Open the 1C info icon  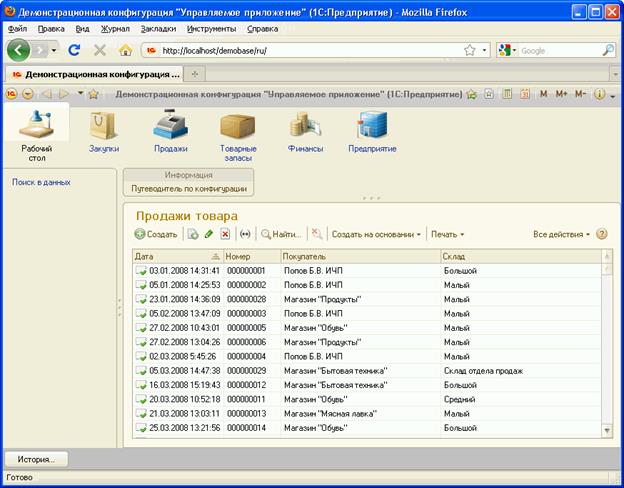[599, 94]
